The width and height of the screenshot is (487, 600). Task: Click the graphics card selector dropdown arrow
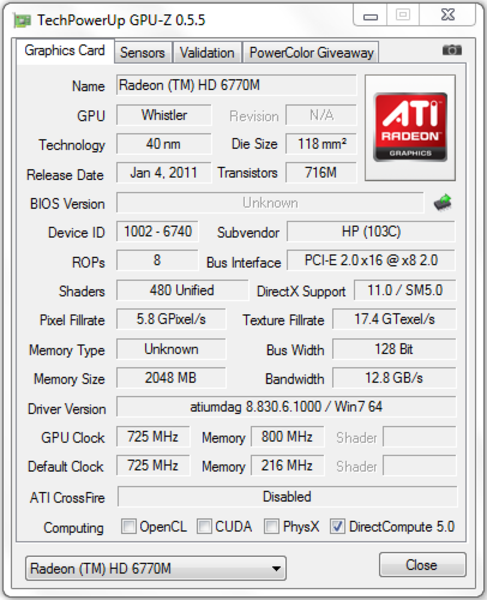tap(276, 569)
